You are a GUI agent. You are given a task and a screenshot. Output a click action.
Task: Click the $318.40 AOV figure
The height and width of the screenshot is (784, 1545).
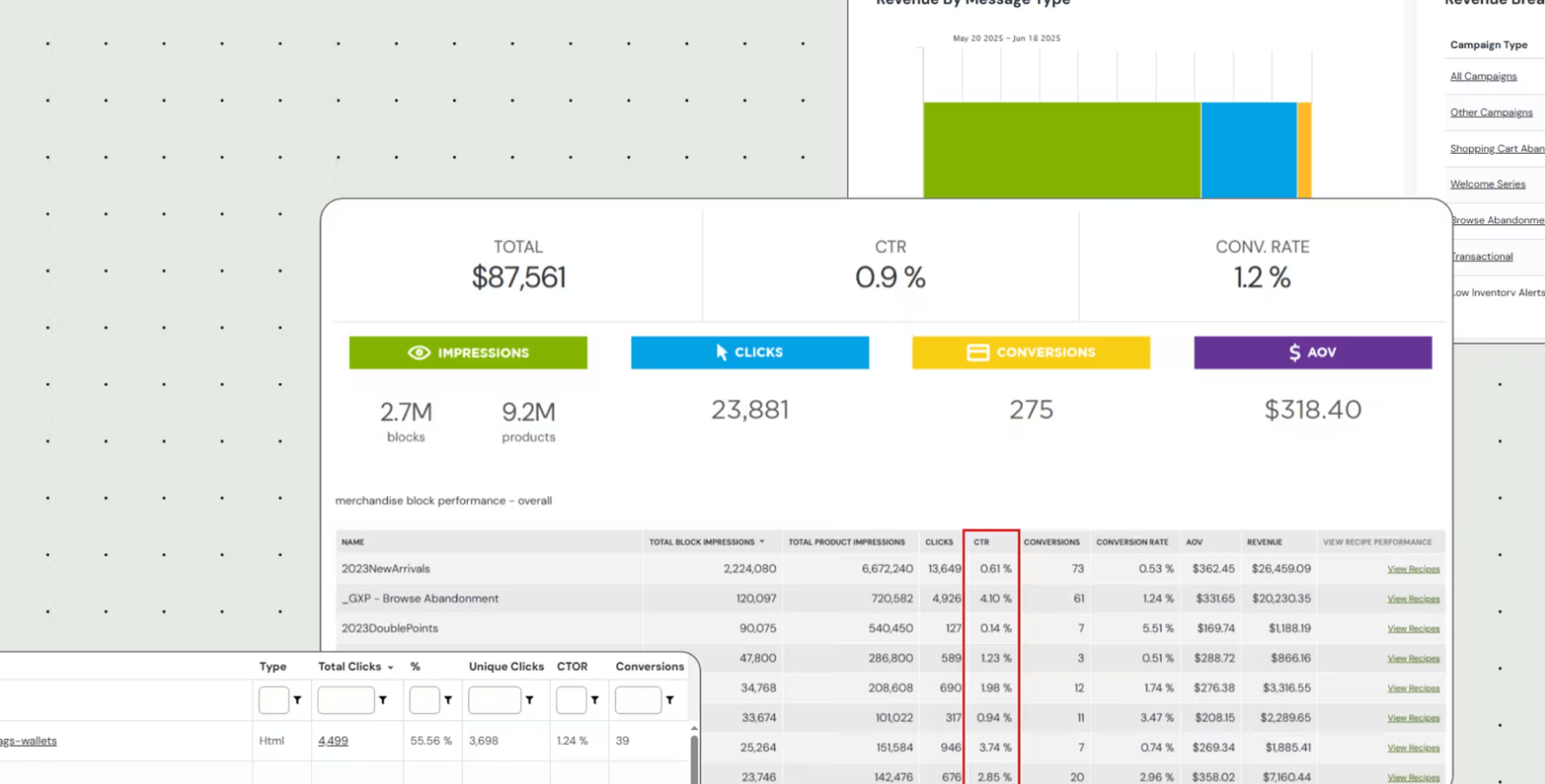tap(1313, 410)
